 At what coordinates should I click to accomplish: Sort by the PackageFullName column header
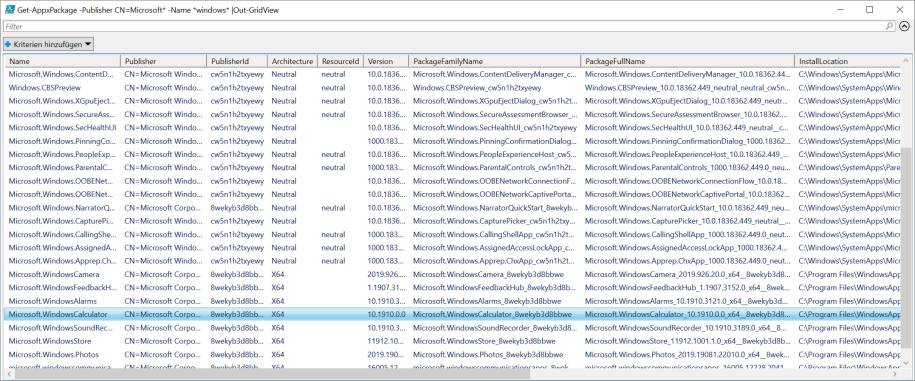click(x=687, y=61)
